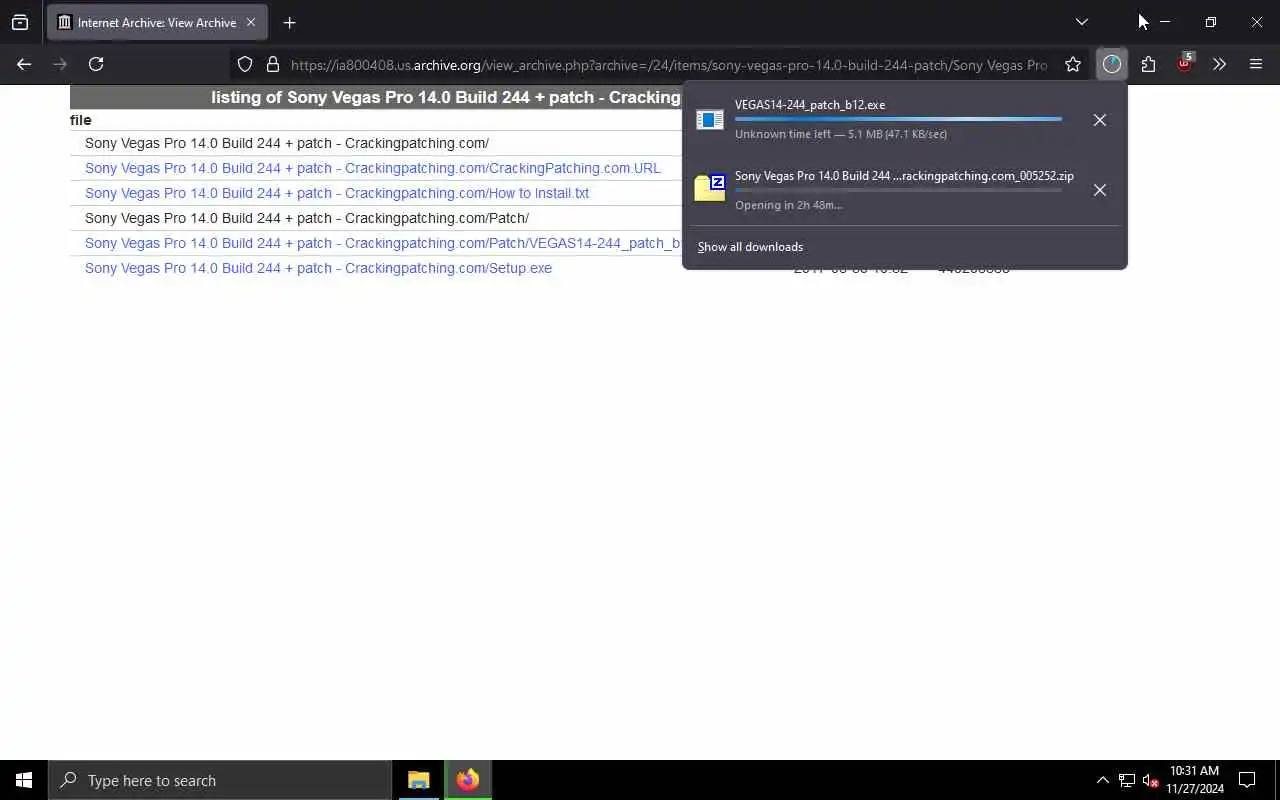The width and height of the screenshot is (1280, 800).
Task: Open the extensions puzzle icon
Action: tap(1148, 64)
